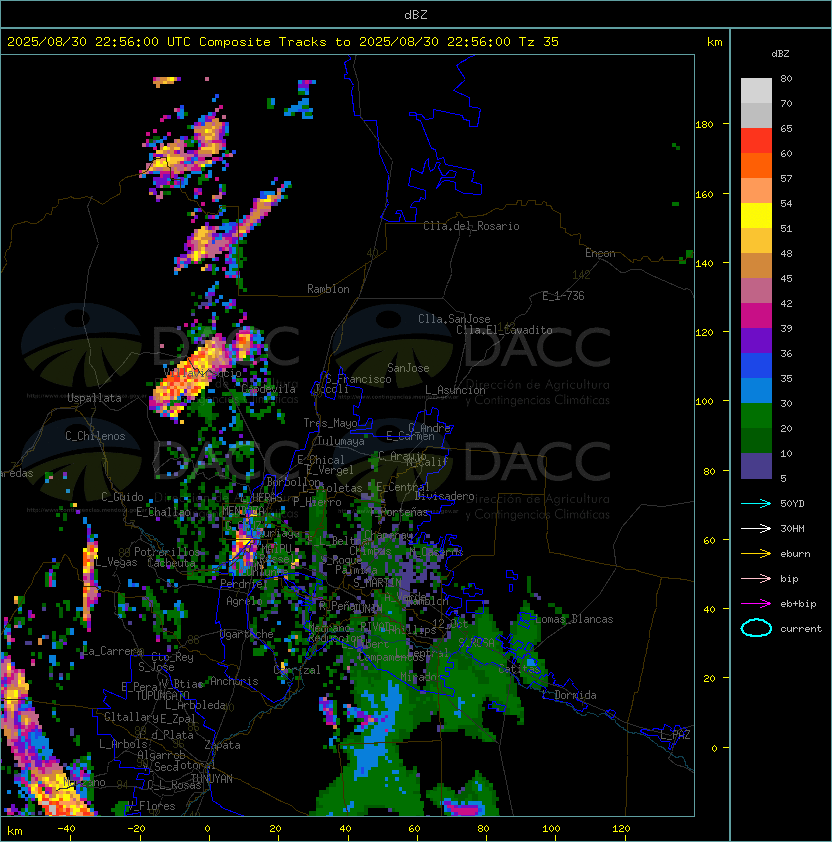Click the cyan 50YD arrow legend icon
The image size is (832, 842).
pos(756,504)
